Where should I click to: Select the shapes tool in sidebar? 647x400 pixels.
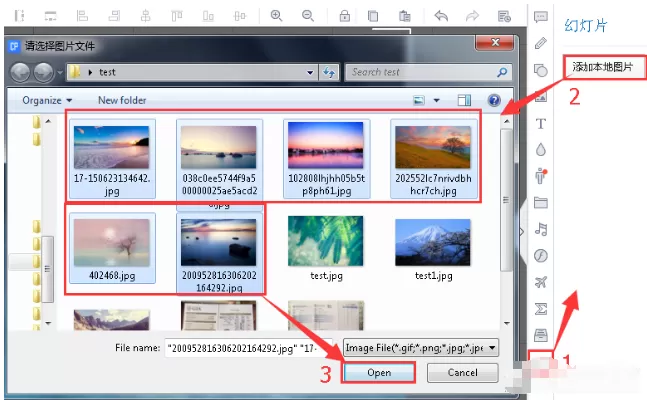coord(541,70)
